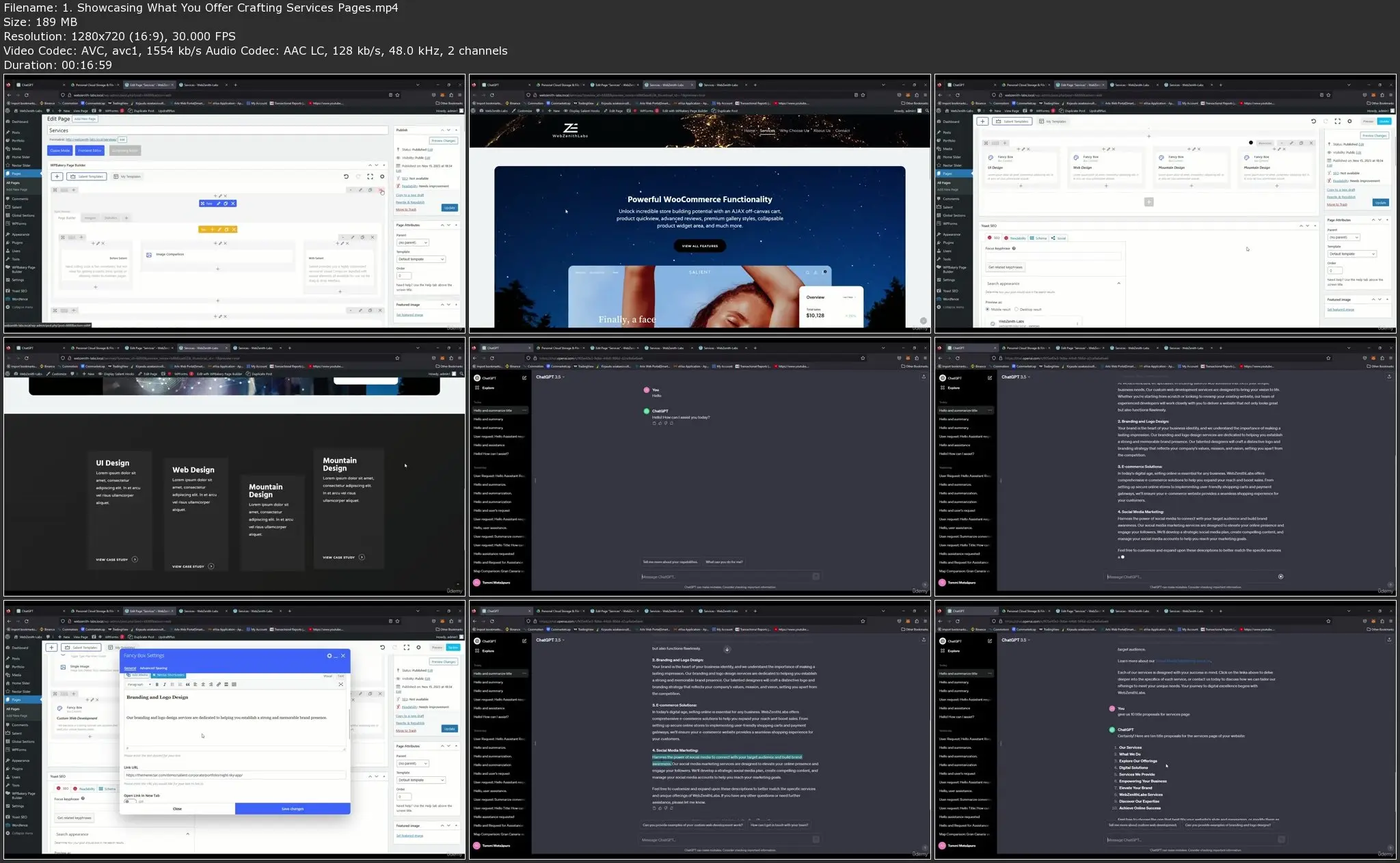1400x863 pixels.
Task: Click pencil edit icon on yellow element toolbar
Action: (219, 230)
